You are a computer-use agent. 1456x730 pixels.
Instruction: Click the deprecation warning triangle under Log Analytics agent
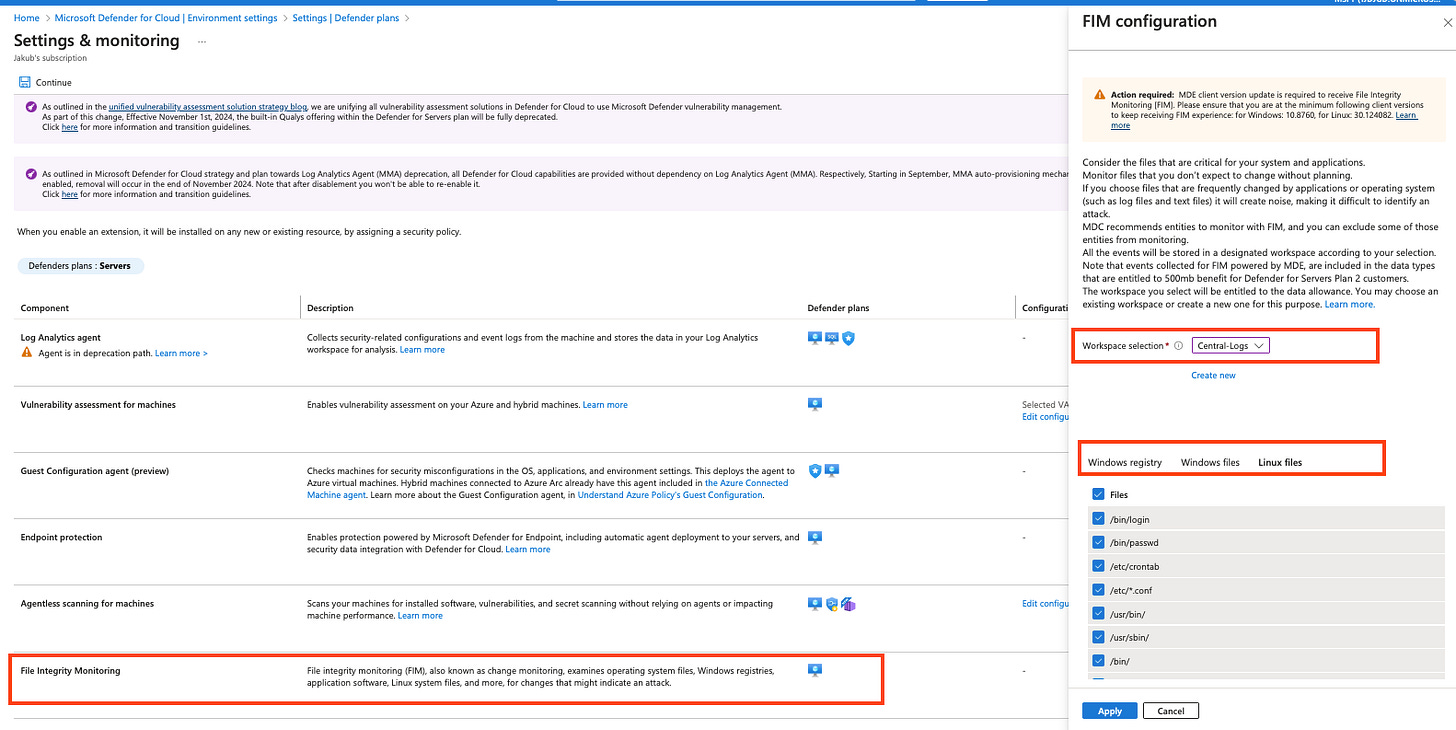27,353
